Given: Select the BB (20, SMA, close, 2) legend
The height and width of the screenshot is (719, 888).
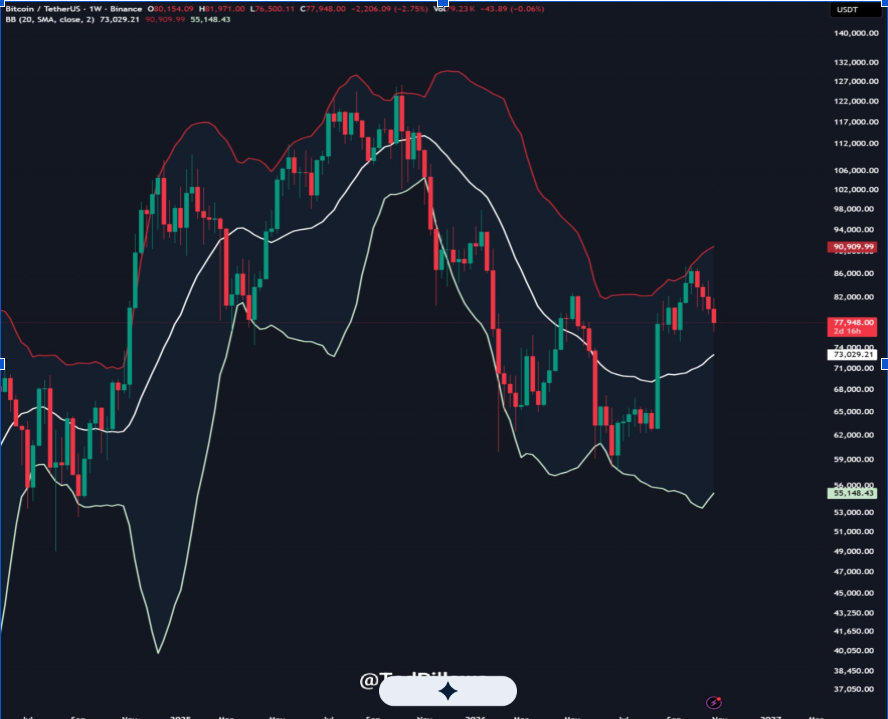Looking at the screenshot, I should (50, 19).
